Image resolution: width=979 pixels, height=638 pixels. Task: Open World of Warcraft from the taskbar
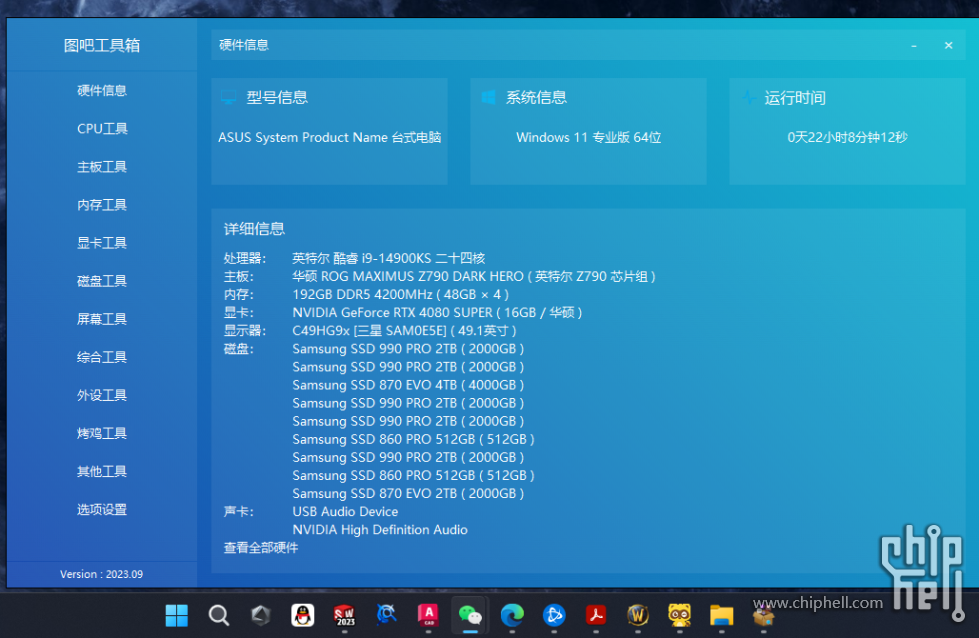pos(637,616)
